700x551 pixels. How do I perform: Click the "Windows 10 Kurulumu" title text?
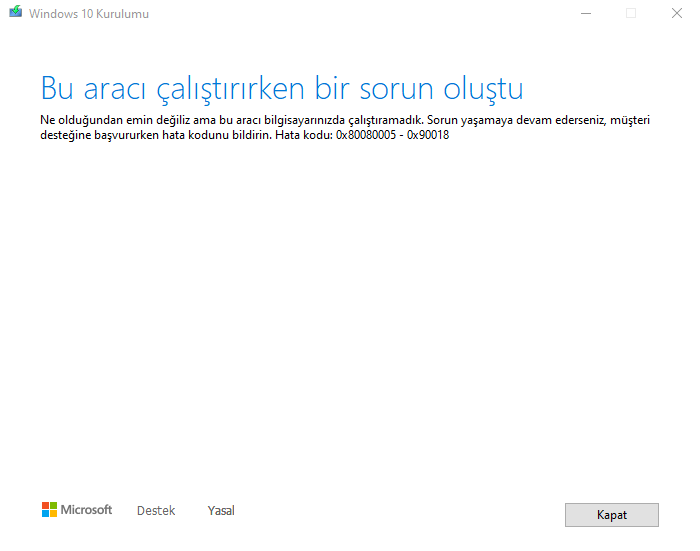89,14
